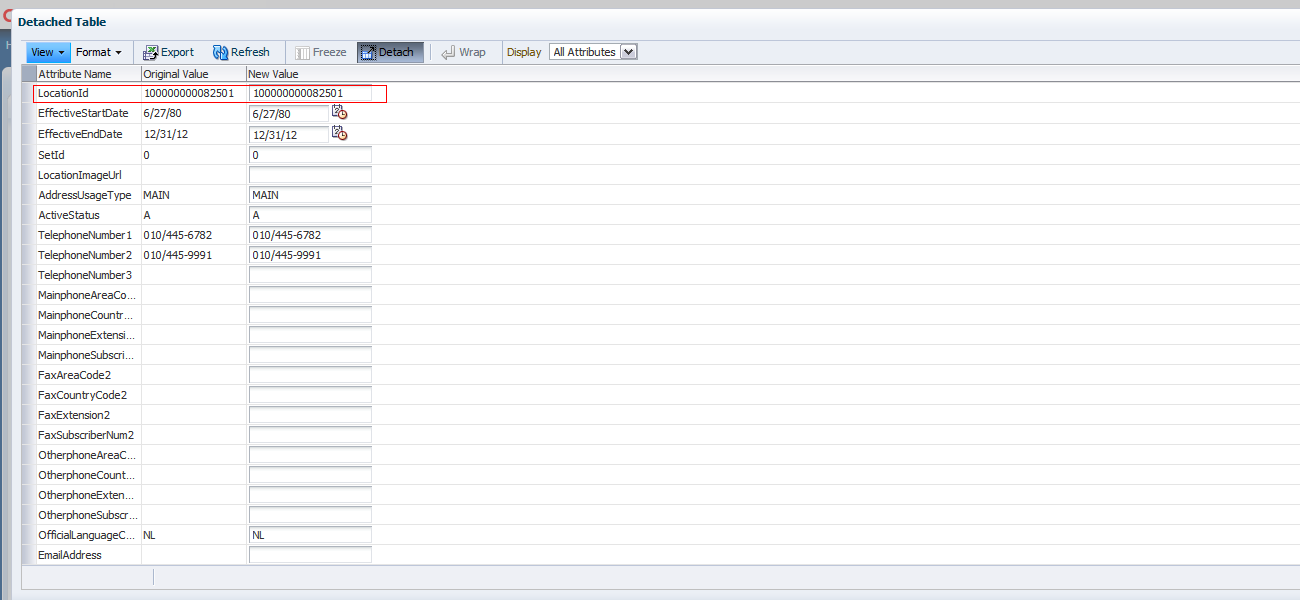Click the Export button label
Viewport: 1300px width, 600px height.
pyautogui.click(x=177, y=52)
